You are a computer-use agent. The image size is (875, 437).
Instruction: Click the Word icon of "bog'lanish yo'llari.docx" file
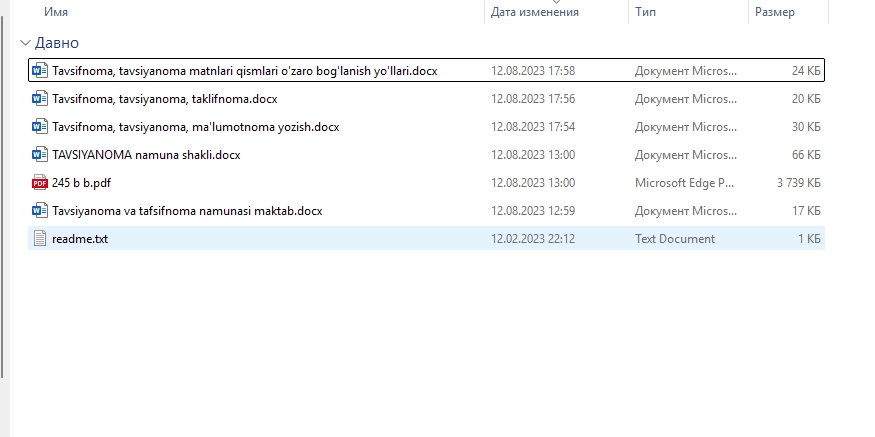tap(40, 71)
